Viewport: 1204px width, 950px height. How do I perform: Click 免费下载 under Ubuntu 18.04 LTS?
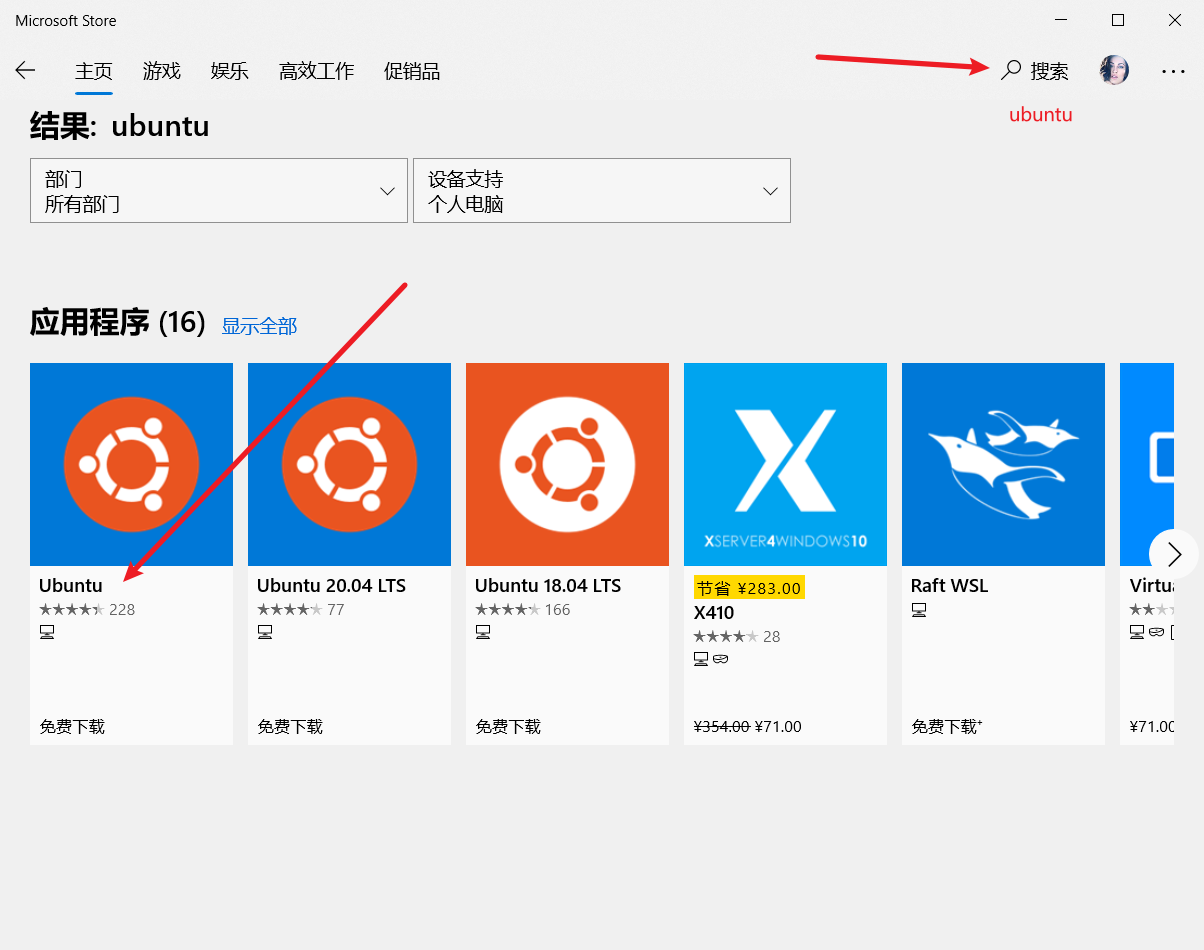508,727
